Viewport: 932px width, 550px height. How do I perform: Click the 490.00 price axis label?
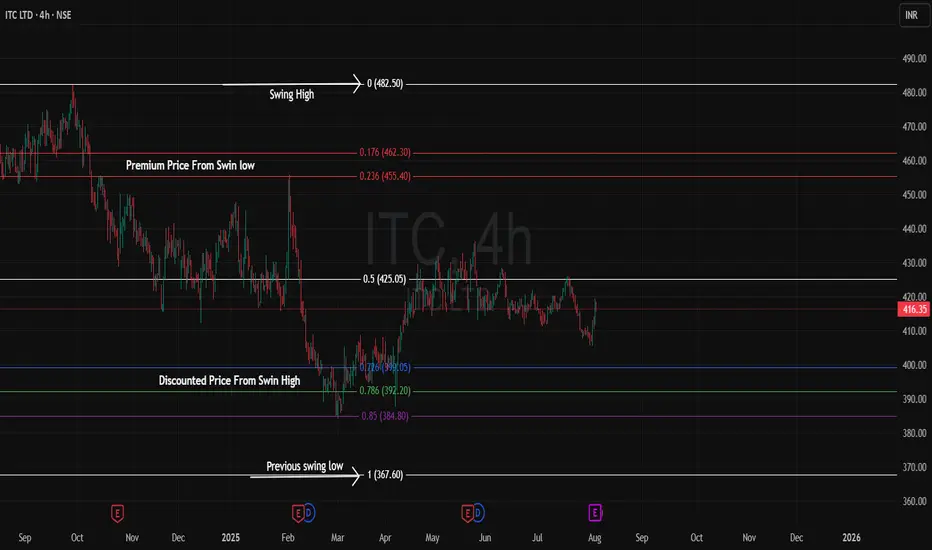point(914,58)
